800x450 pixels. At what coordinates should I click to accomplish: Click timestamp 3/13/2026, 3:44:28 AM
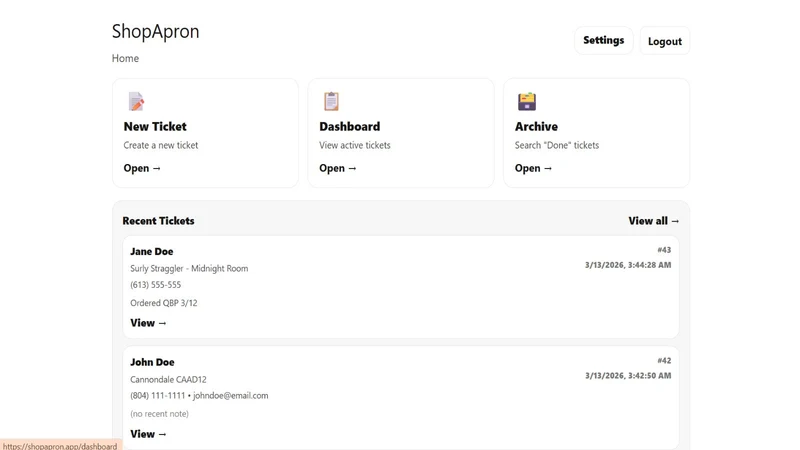[628, 265]
